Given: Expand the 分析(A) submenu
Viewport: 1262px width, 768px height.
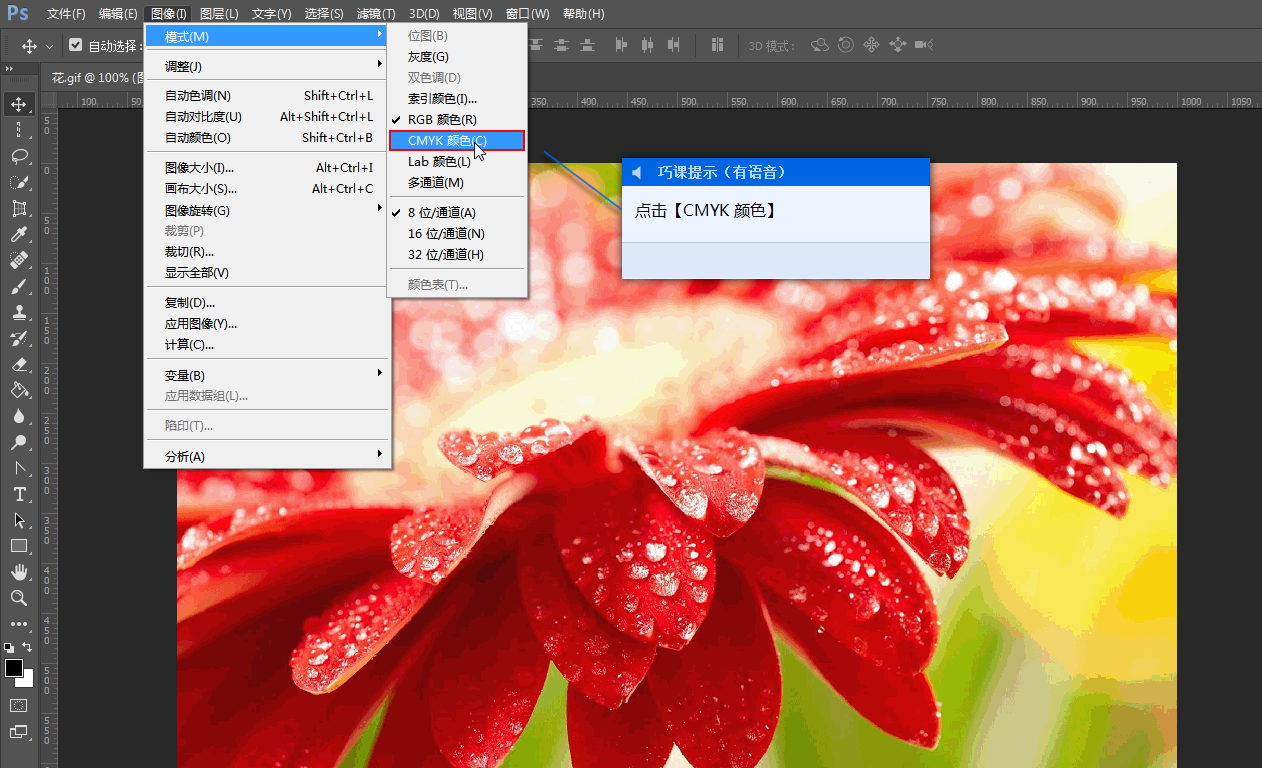Looking at the screenshot, I should click(x=267, y=456).
